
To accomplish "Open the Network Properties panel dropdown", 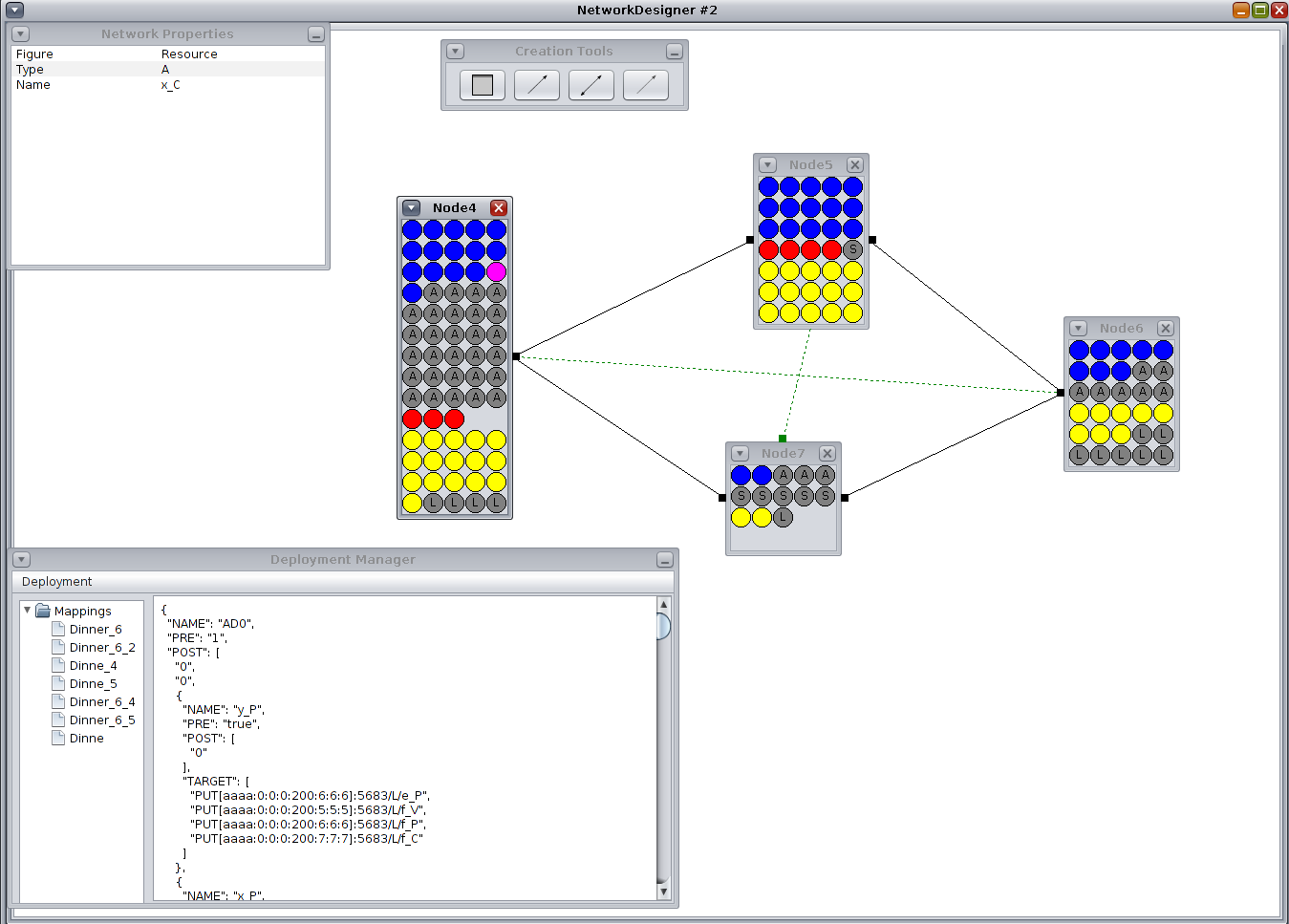I will tap(20, 34).
